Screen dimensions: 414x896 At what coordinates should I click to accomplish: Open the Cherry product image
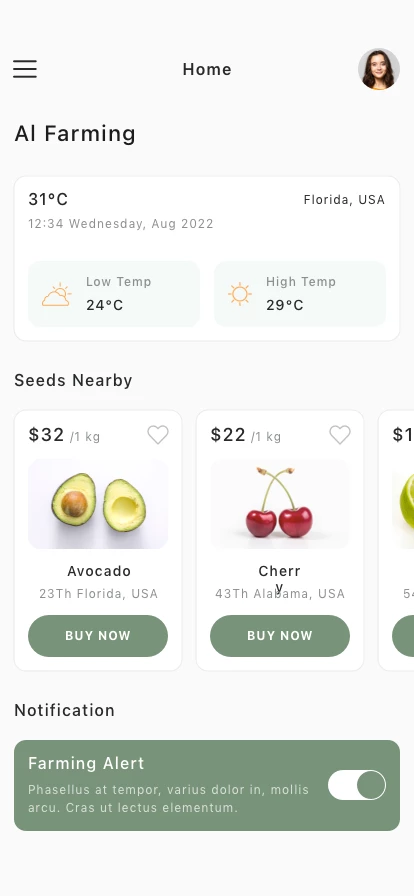(280, 504)
